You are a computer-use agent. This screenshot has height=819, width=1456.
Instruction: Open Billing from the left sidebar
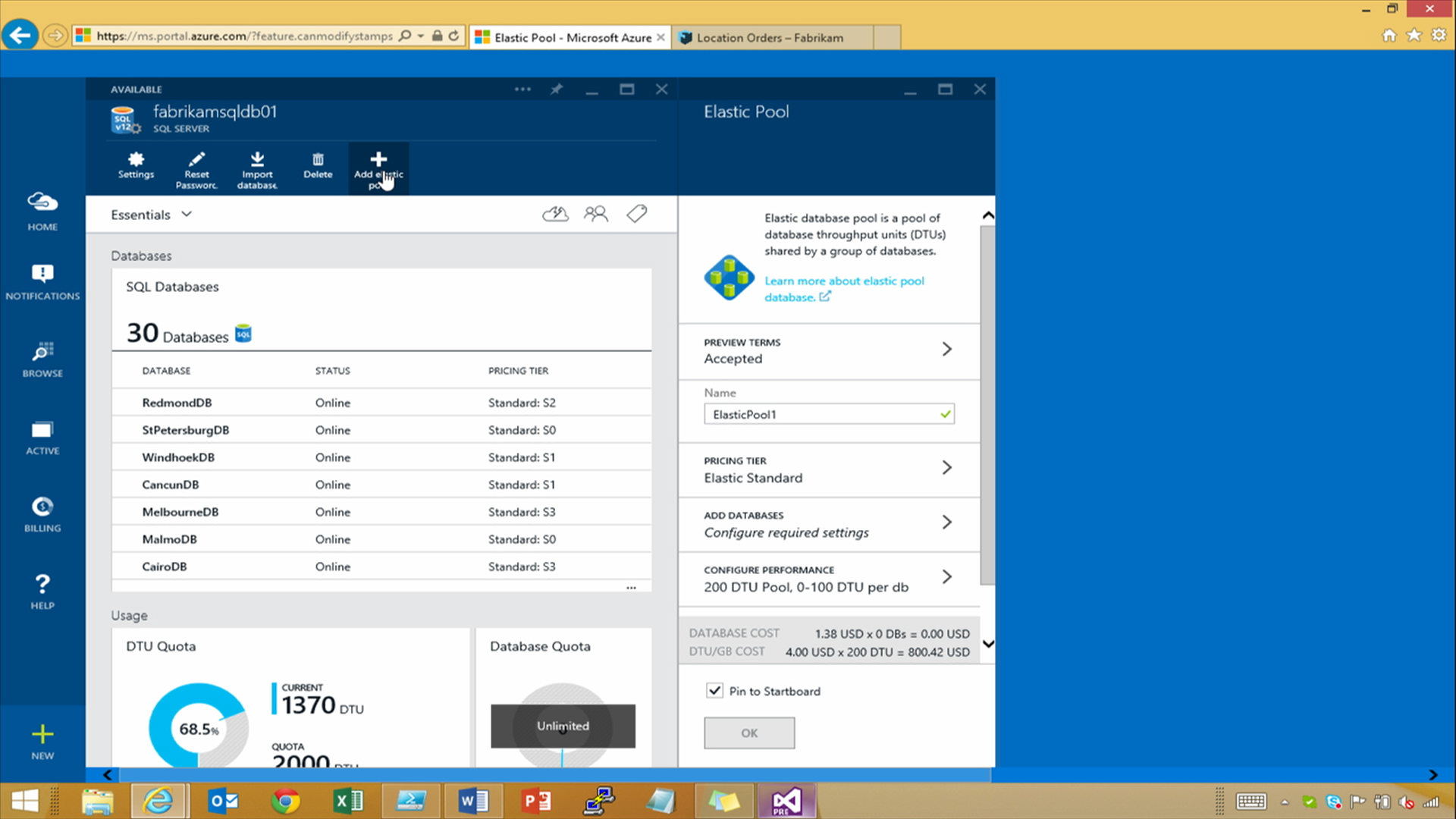pos(42,514)
